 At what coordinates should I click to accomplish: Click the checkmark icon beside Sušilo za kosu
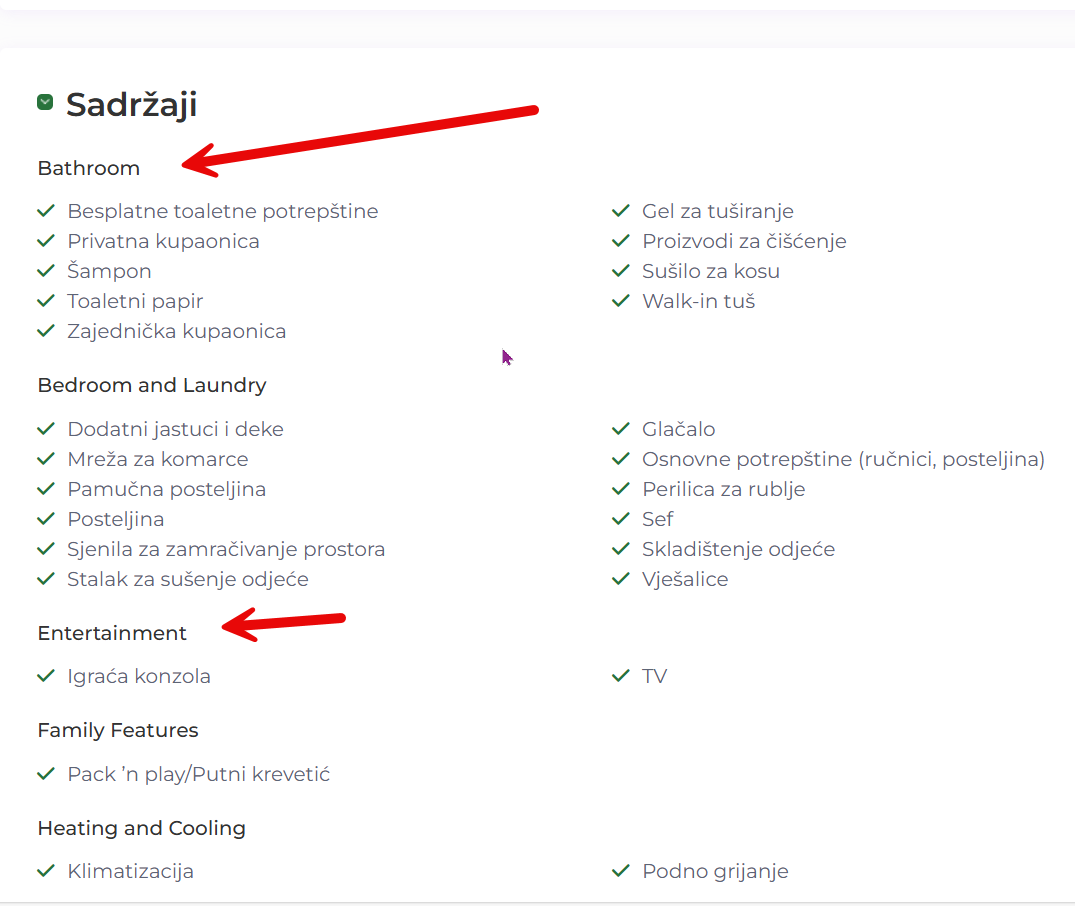[x=620, y=271]
